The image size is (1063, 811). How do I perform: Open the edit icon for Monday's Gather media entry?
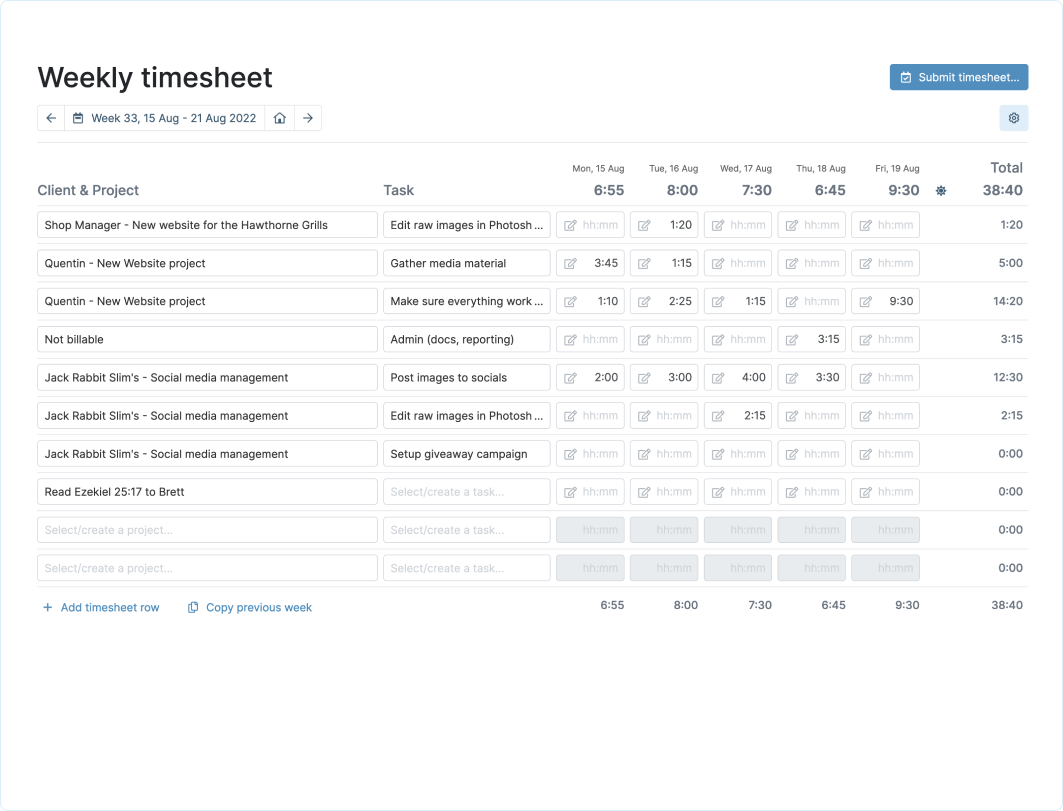[x=569, y=263]
